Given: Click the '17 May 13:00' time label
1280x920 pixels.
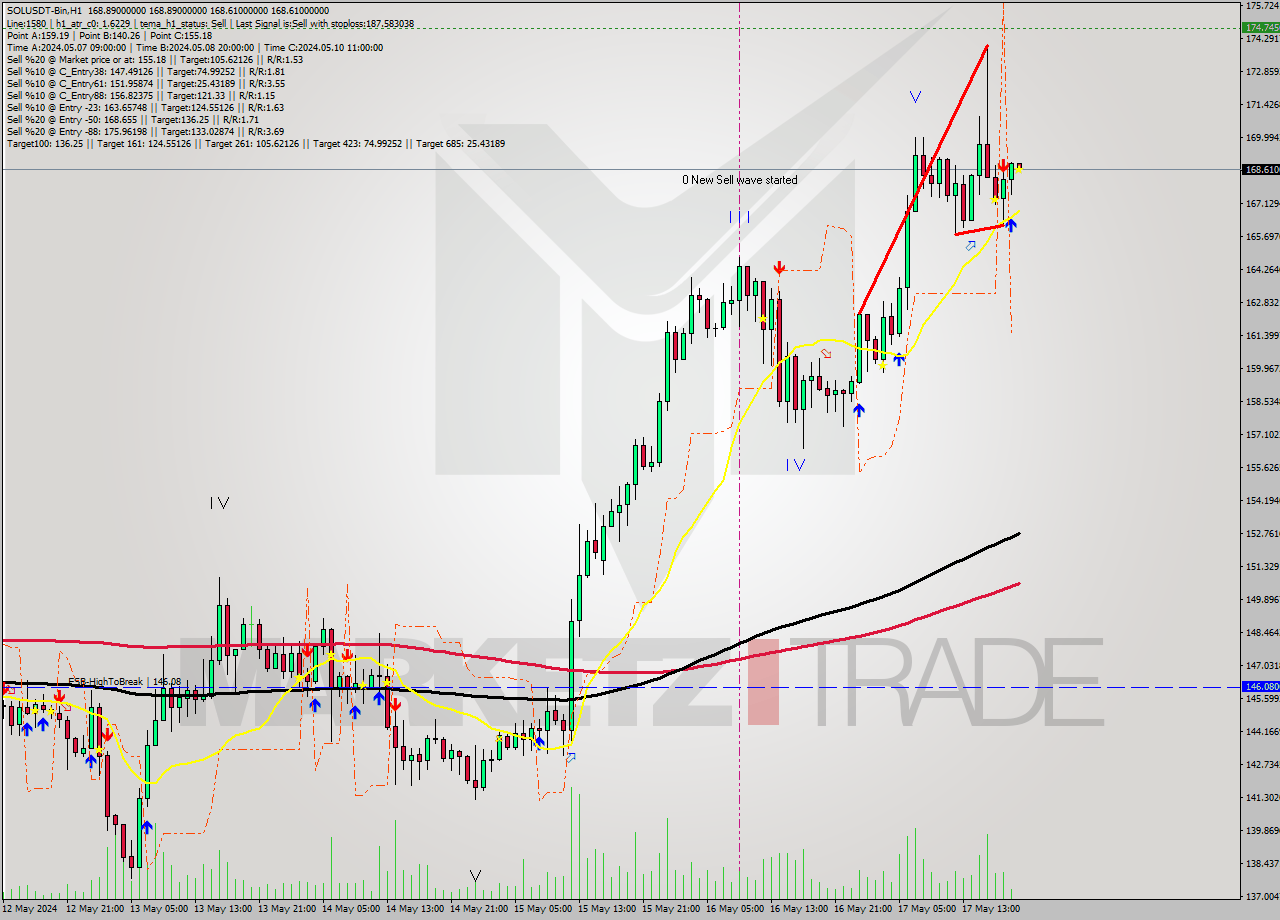Looking at the screenshot, I should (989, 909).
